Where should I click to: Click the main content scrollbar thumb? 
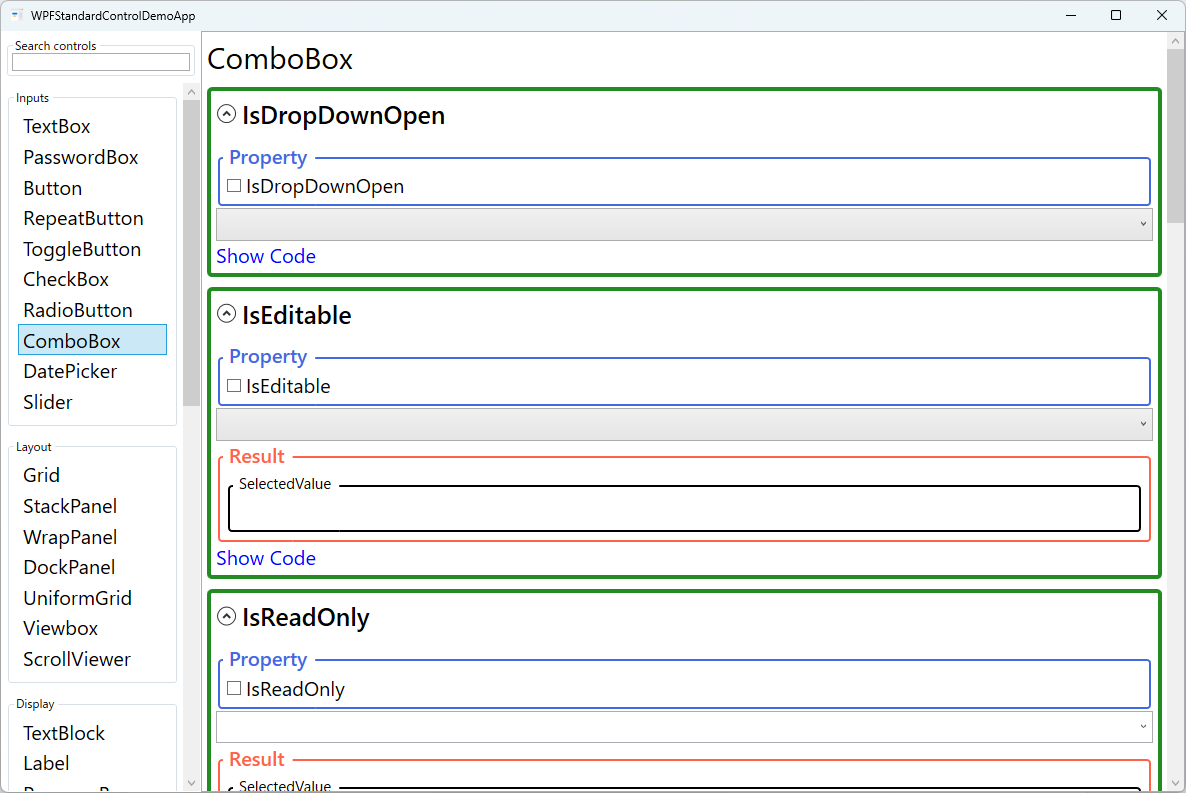click(1175, 136)
